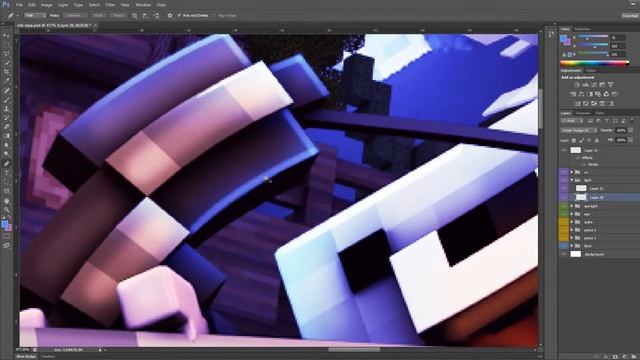Select the Horizontal Type tool

[x=7, y=173]
